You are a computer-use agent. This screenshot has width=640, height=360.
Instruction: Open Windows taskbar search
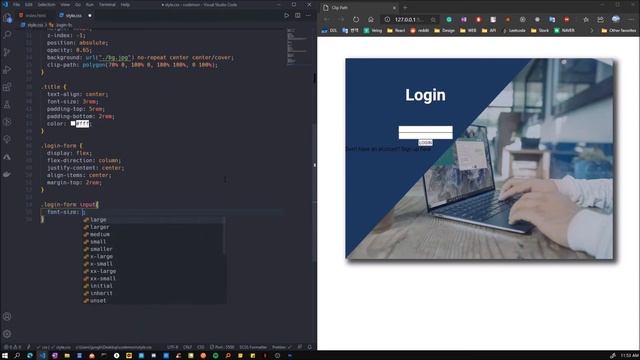pos(17,356)
